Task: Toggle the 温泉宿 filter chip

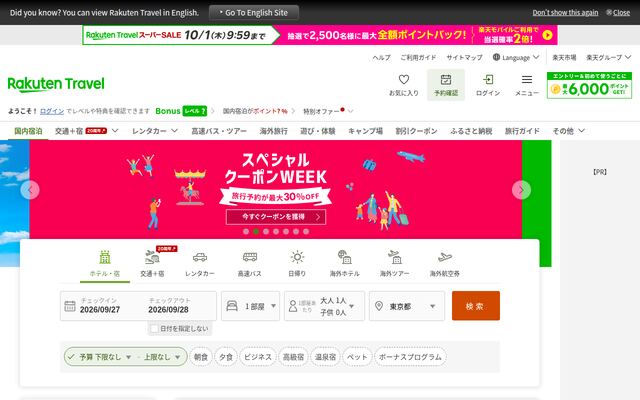Action: coord(325,357)
